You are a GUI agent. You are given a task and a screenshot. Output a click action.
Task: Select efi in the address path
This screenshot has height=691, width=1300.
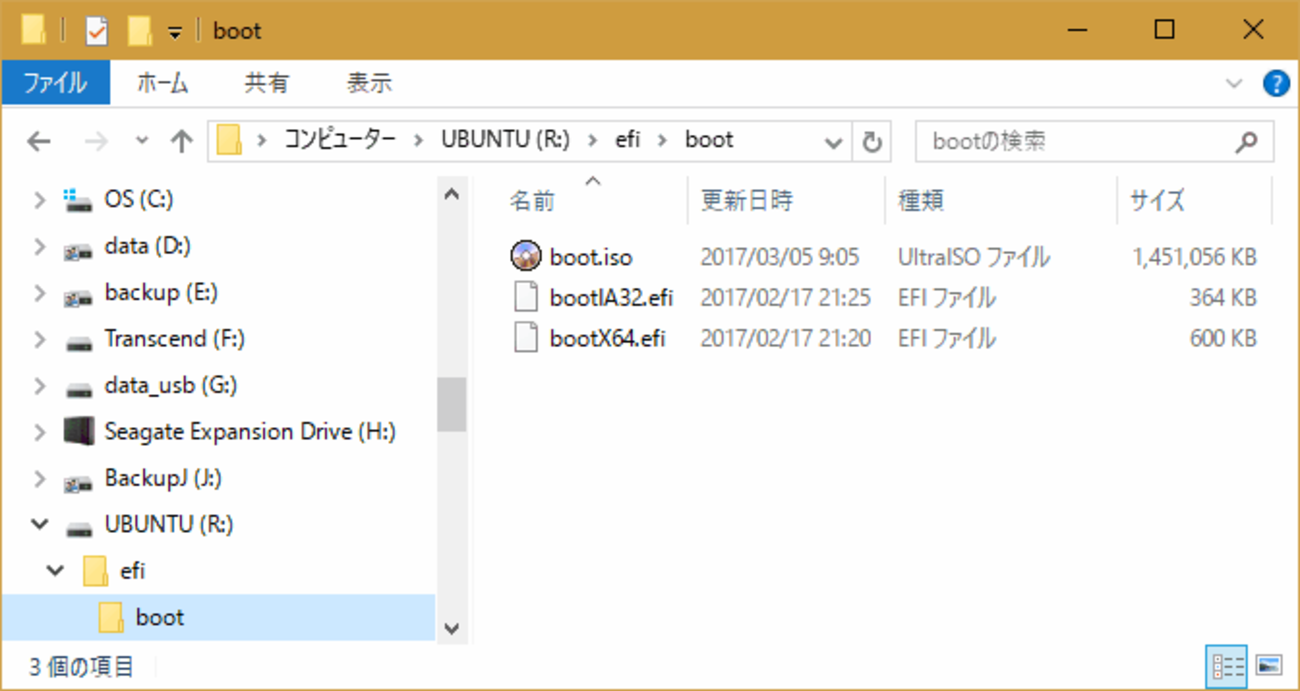point(627,141)
